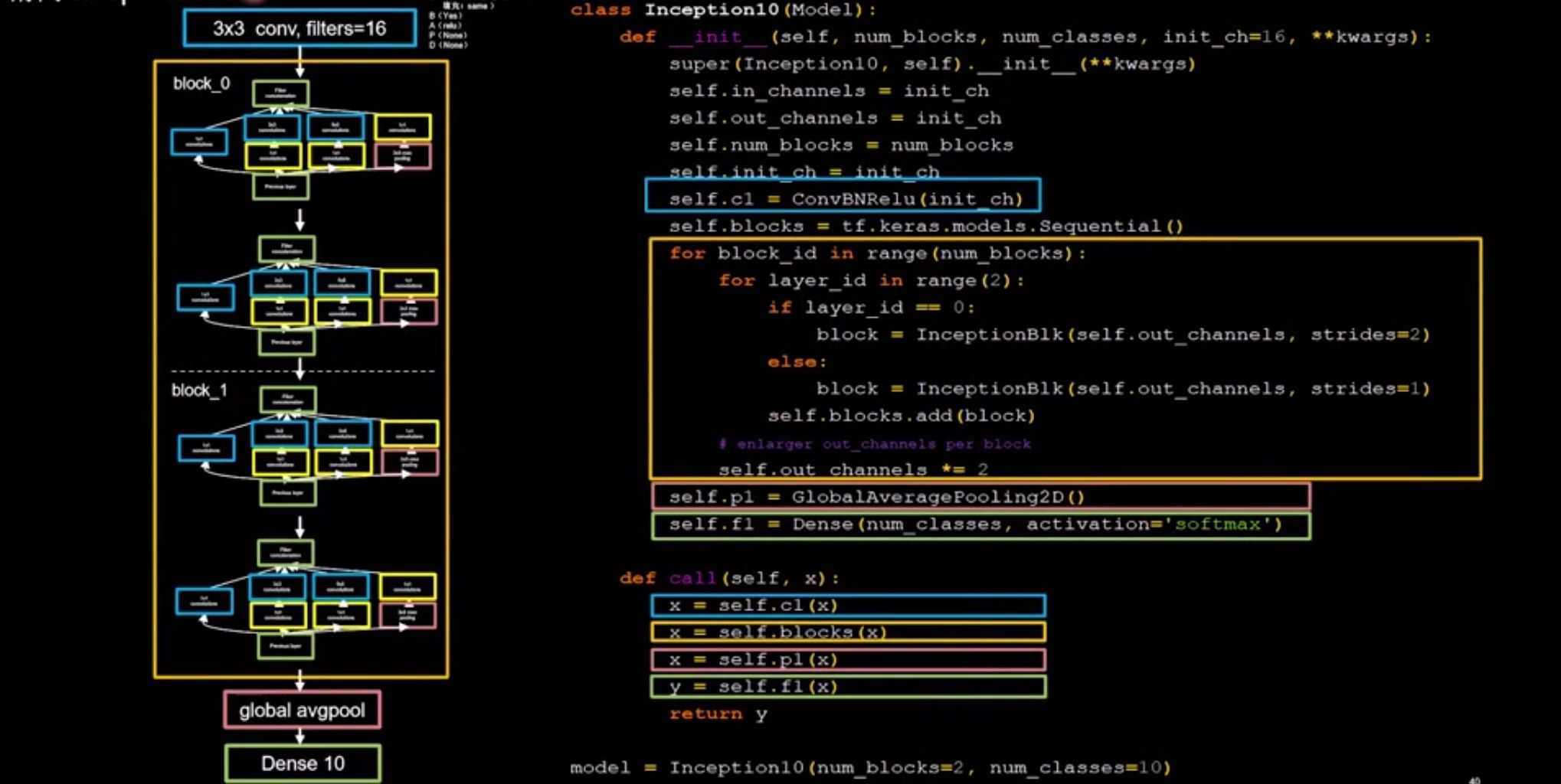Click "self.num_blocks = num_blocks" line
This screenshot has width=1561, height=784.
coord(841,145)
